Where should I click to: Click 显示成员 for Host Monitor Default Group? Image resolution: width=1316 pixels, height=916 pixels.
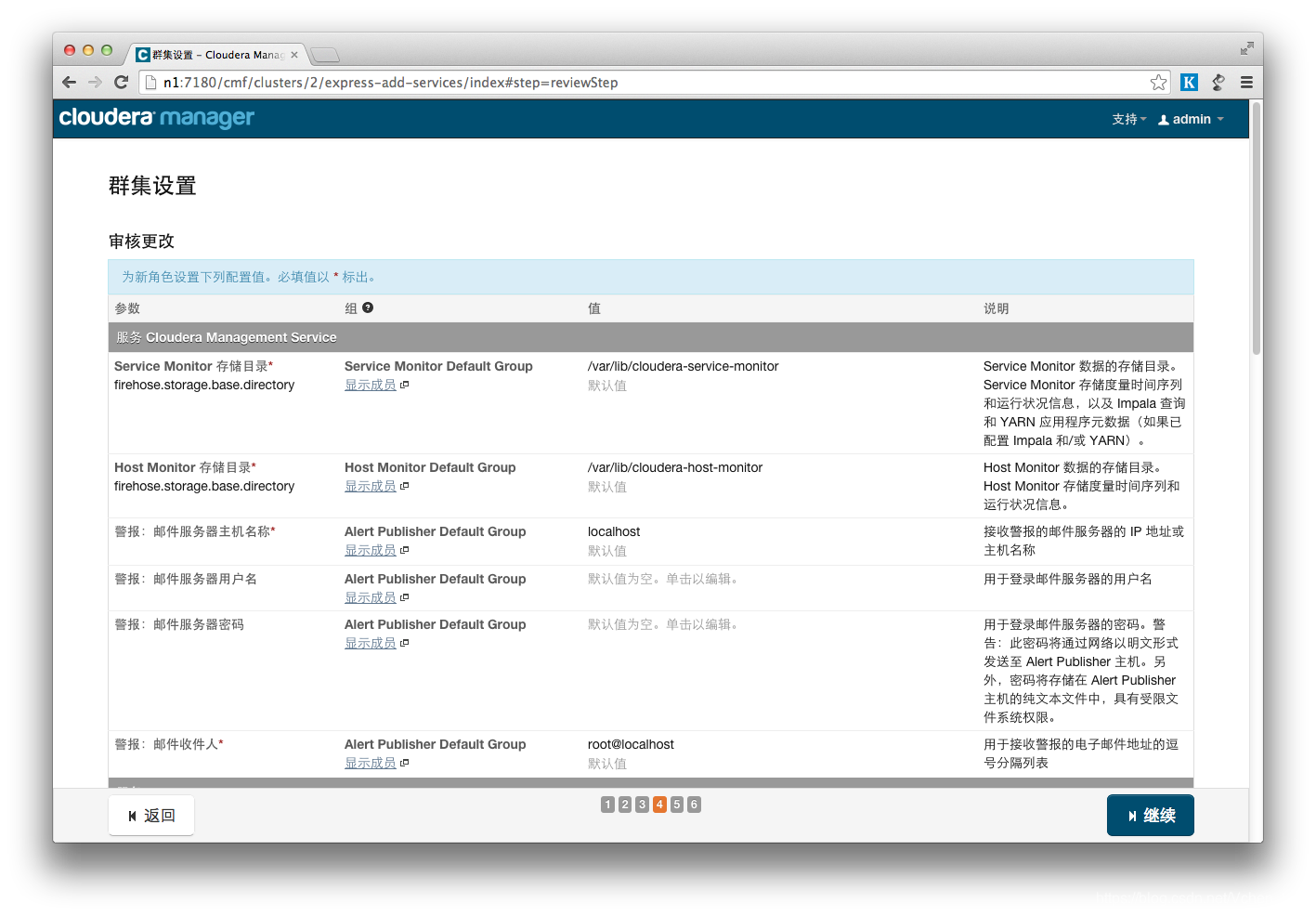pyautogui.click(x=371, y=486)
